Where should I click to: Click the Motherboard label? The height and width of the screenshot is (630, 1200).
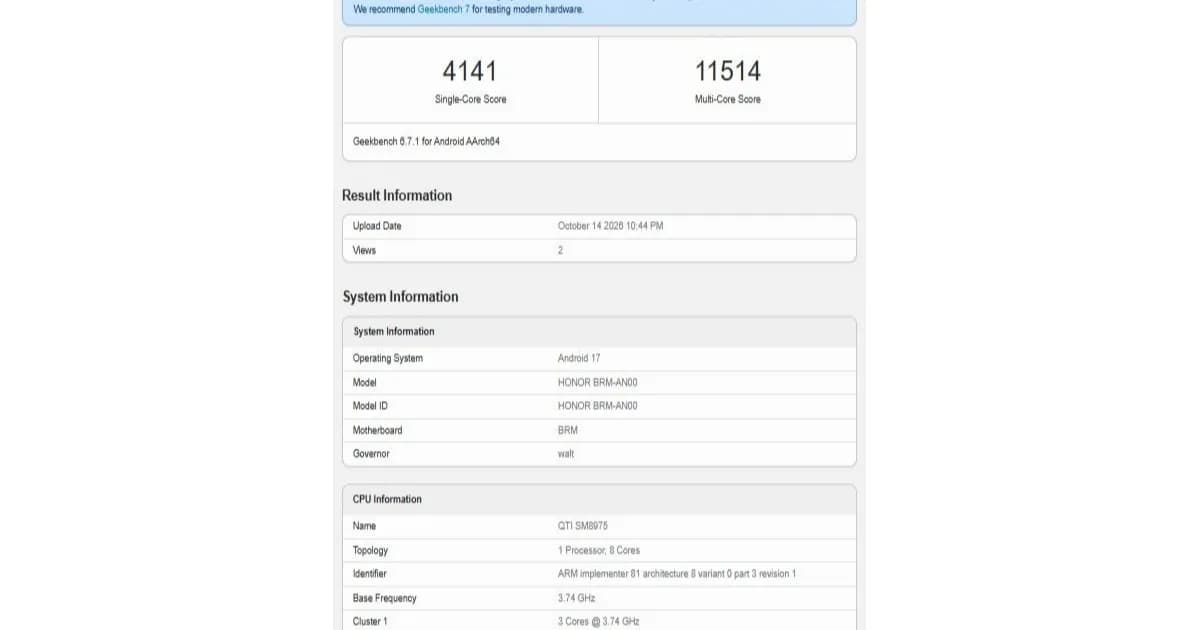pyautogui.click(x=378, y=430)
